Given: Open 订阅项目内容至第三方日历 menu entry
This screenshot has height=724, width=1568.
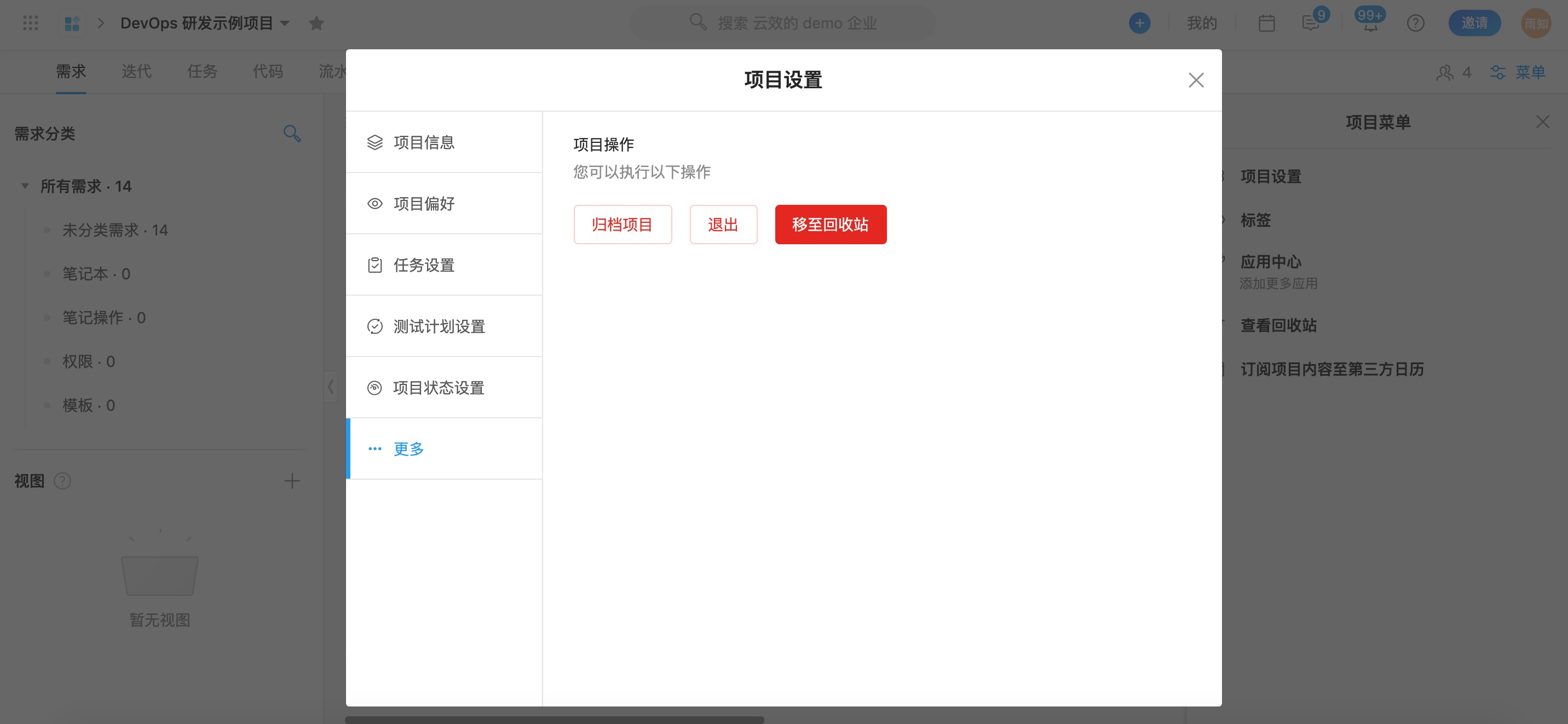Looking at the screenshot, I should [x=1332, y=369].
